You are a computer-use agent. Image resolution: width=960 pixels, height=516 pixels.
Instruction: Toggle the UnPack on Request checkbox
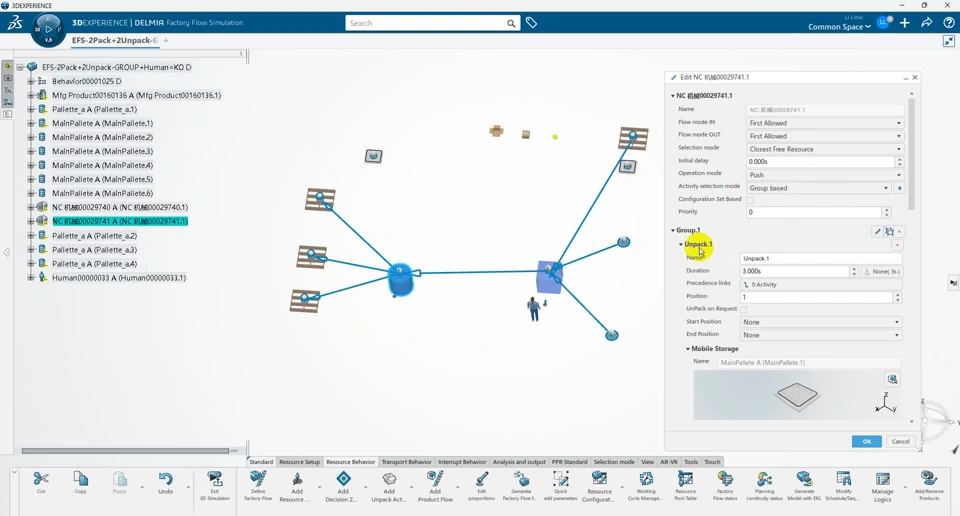(743, 309)
